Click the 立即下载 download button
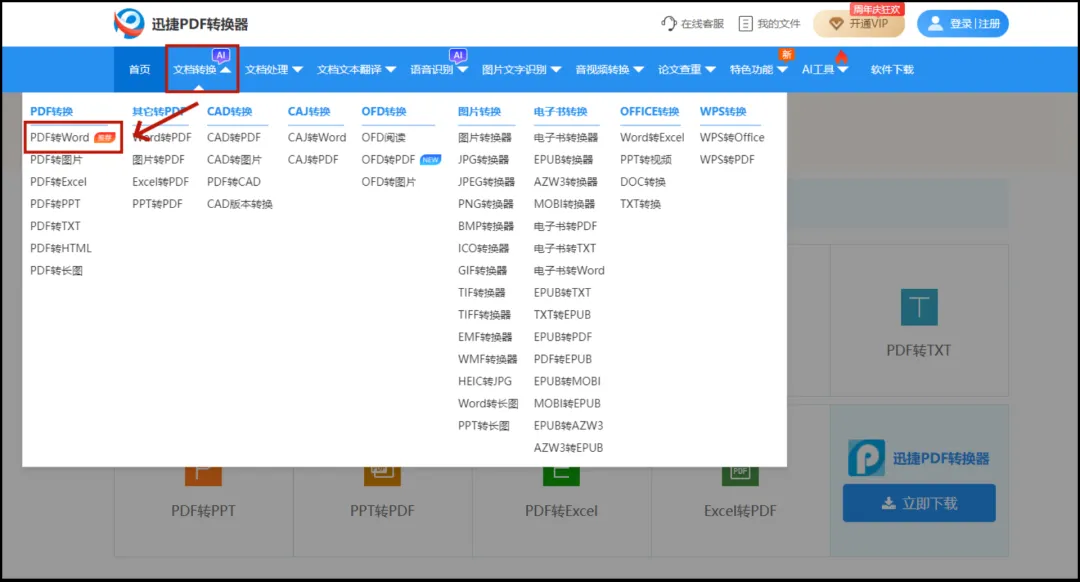The width and height of the screenshot is (1080, 582). (919, 503)
